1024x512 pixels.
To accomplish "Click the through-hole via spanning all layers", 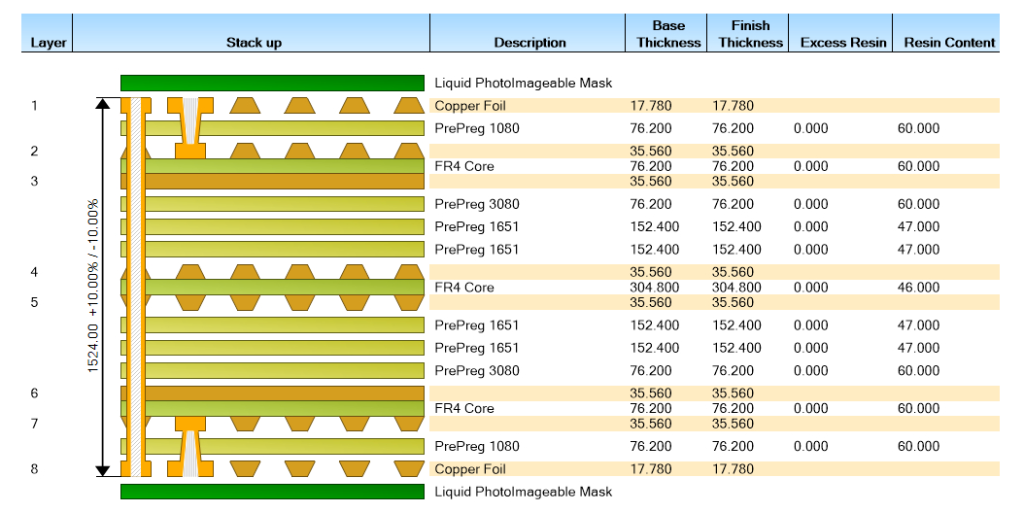I will pos(137,286).
